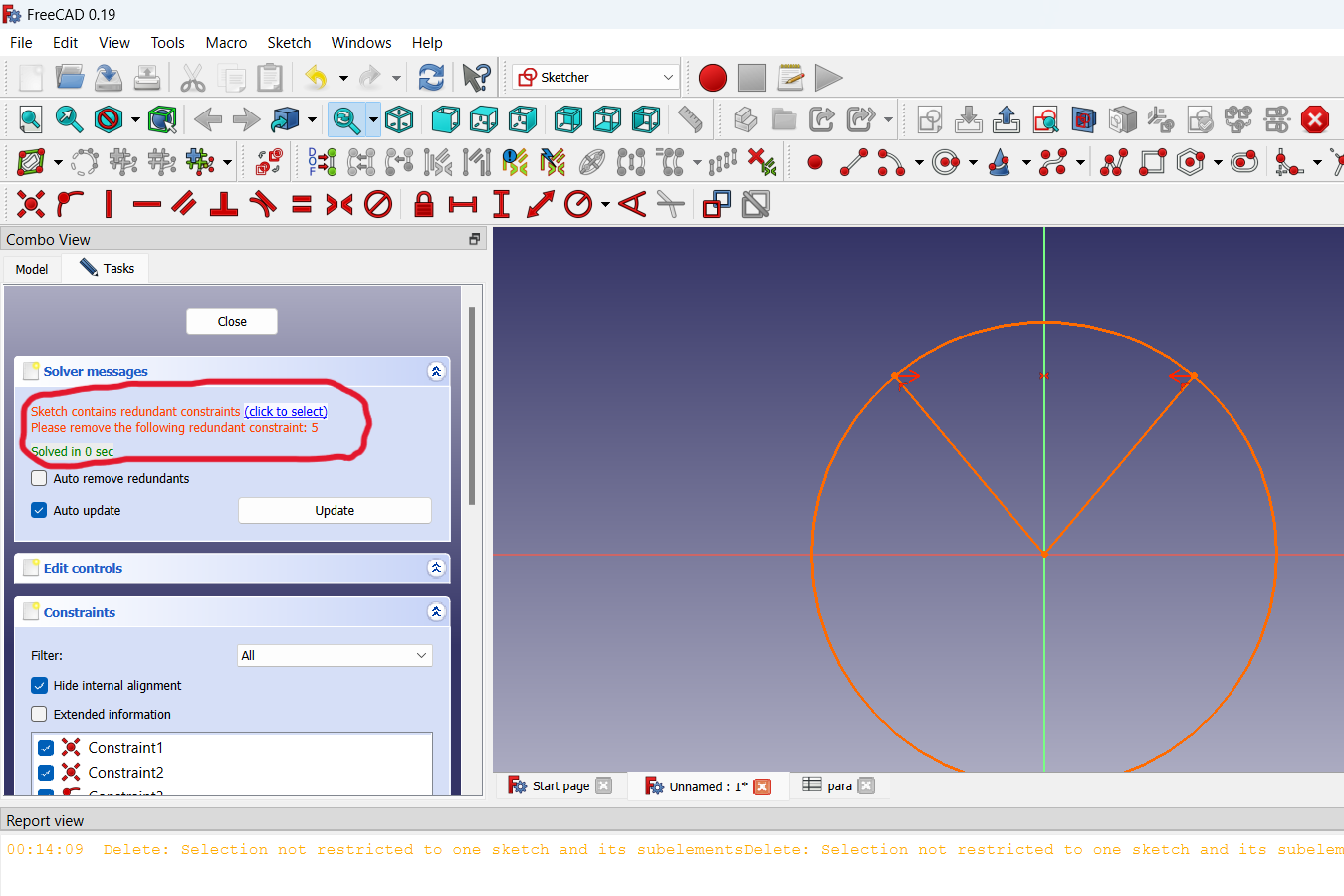The height and width of the screenshot is (896, 1344).
Task: Switch to the Start page tab
Action: pyautogui.click(x=560, y=785)
